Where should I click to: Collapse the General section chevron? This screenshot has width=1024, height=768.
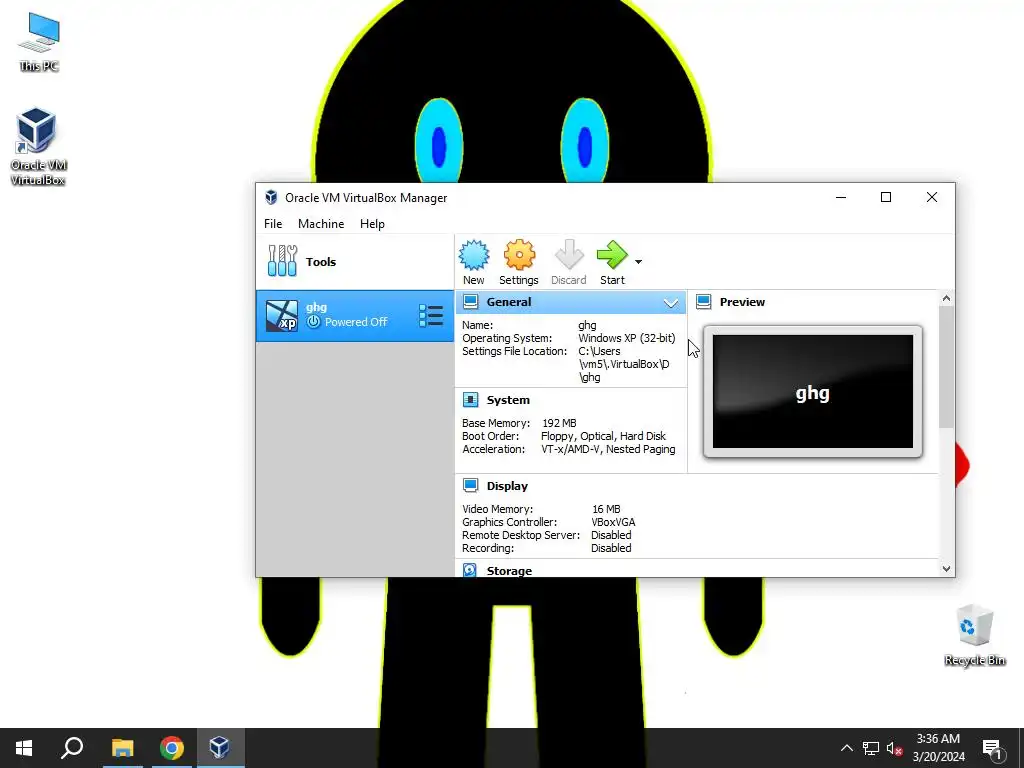coord(671,303)
